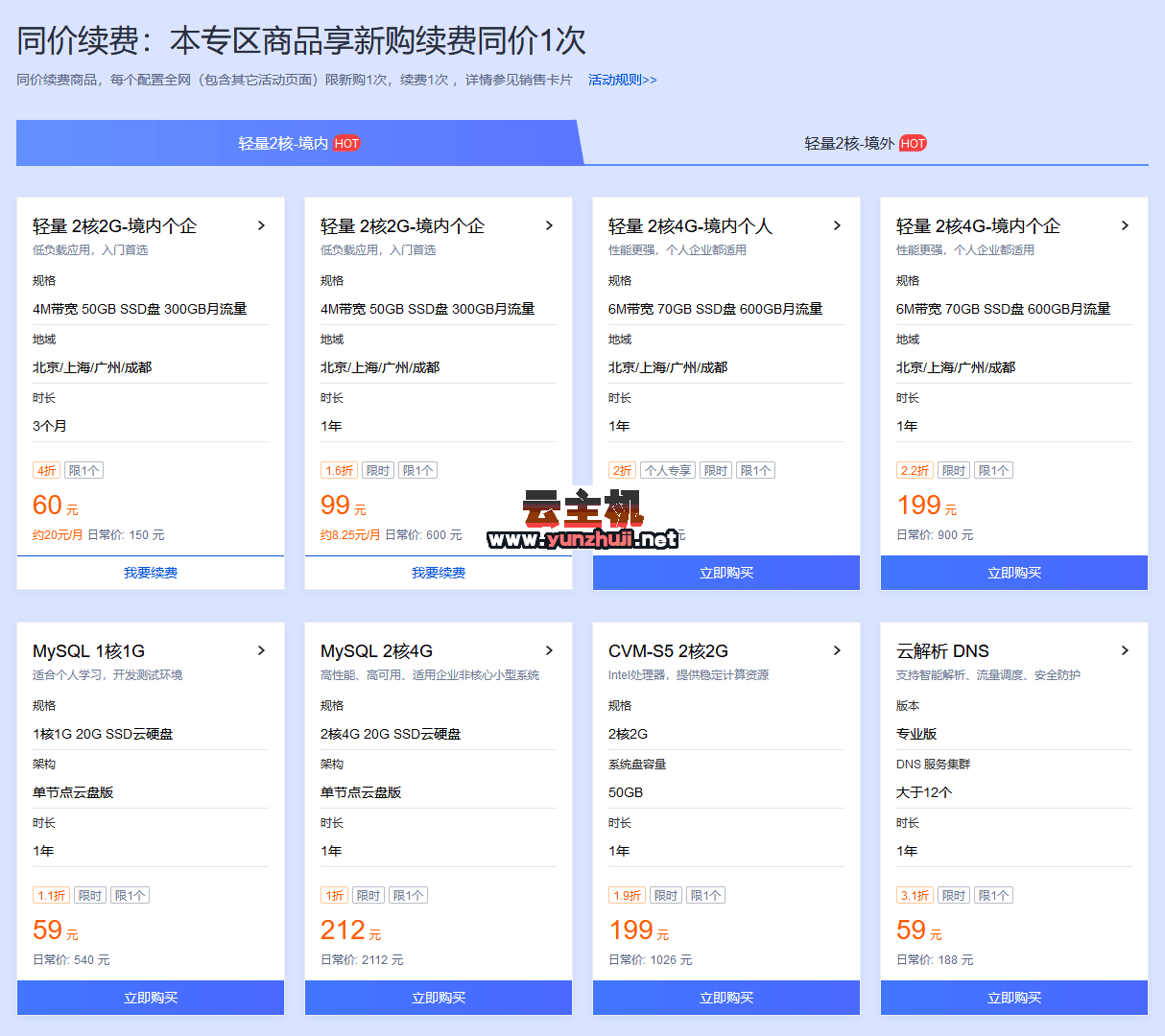1165x1036 pixels.
Task: Click 199 元 price on CVM-S5 card
Action: pyautogui.click(x=639, y=930)
